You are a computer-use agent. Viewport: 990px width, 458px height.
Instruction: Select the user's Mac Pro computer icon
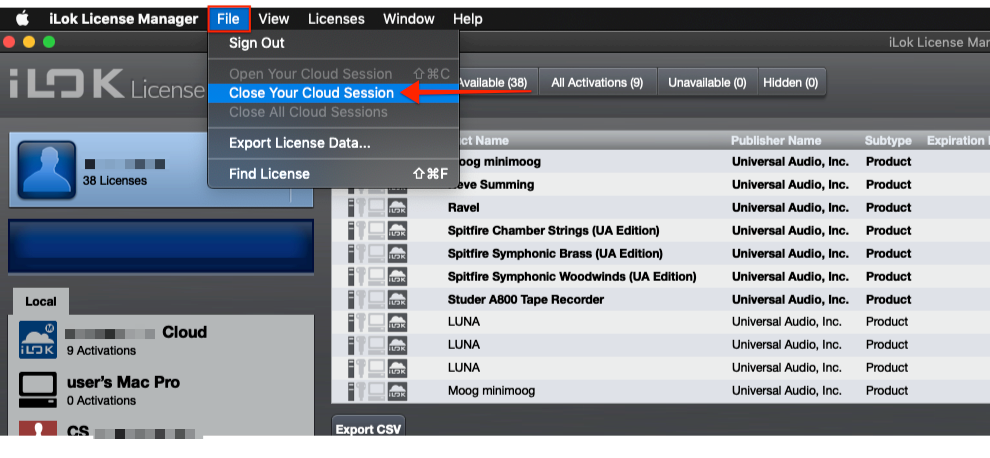(x=38, y=390)
